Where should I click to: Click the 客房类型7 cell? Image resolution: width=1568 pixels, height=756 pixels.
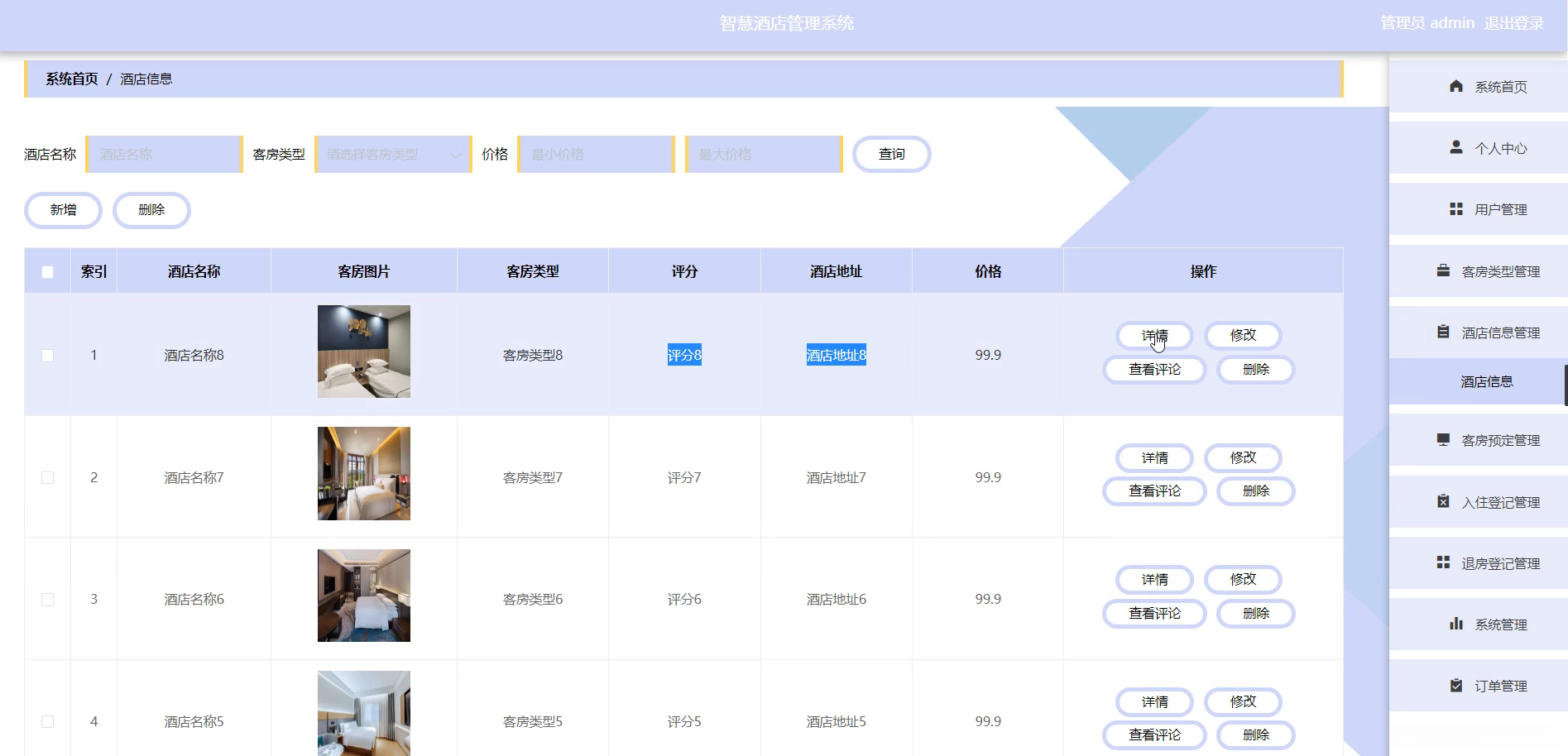tap(533, 478)
